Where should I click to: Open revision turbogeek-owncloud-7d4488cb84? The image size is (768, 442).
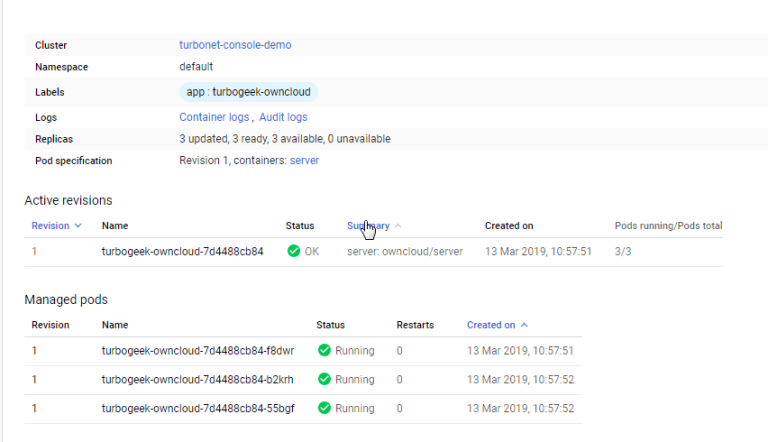[x=183, y=251]
